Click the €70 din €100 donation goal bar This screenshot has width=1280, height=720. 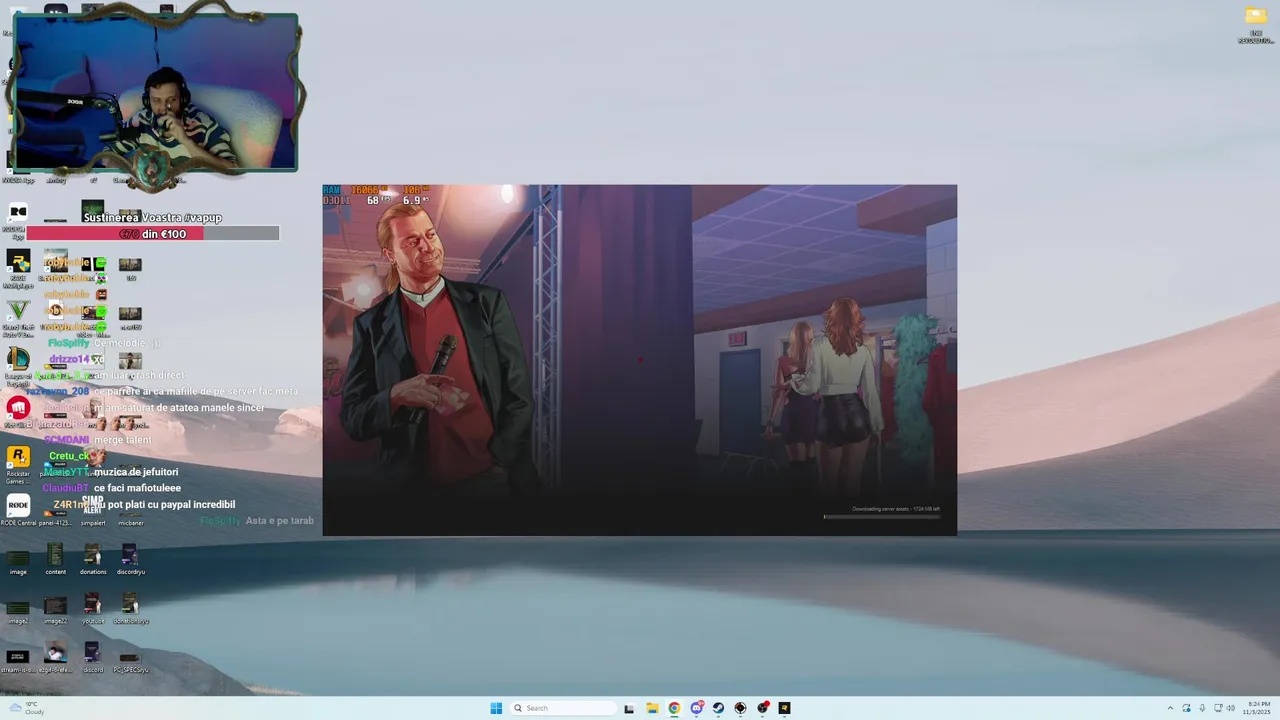click(153, 233)
